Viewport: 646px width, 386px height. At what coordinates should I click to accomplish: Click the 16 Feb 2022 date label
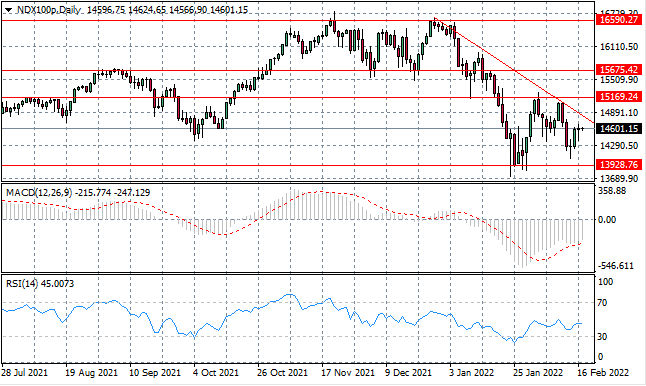603,372
